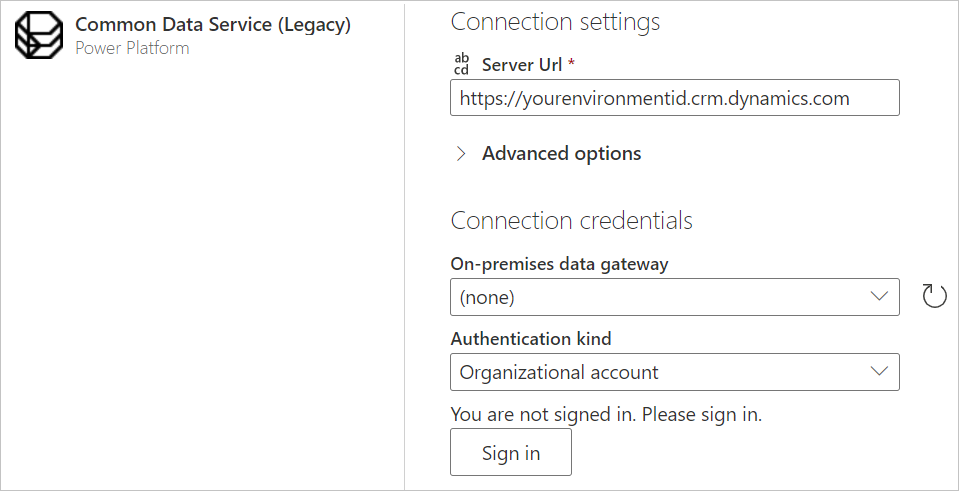Focus the Server Url input field

(x=675, y=98)
